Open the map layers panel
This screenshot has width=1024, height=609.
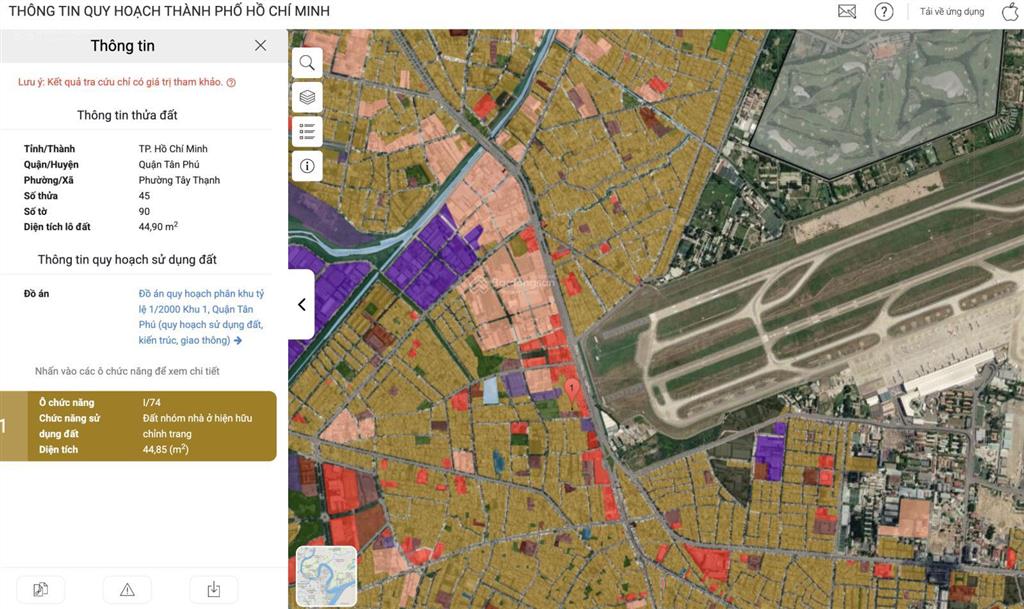click(x=307, y=97)
